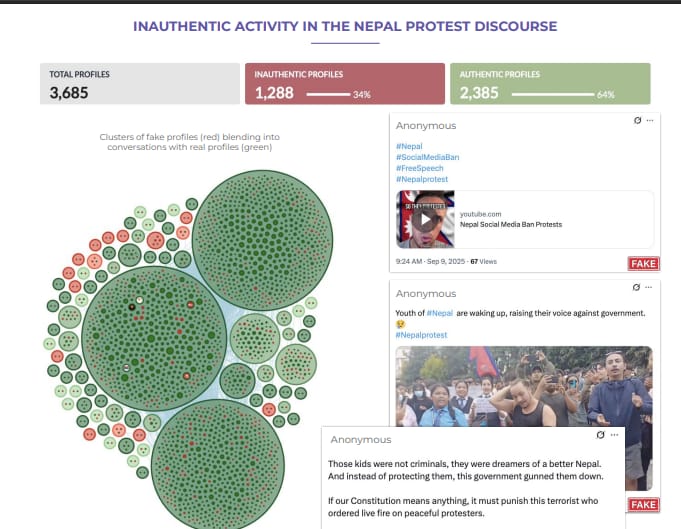Click the circular slash icon on the first post
The image size is (681, 529).
(637, 120)
